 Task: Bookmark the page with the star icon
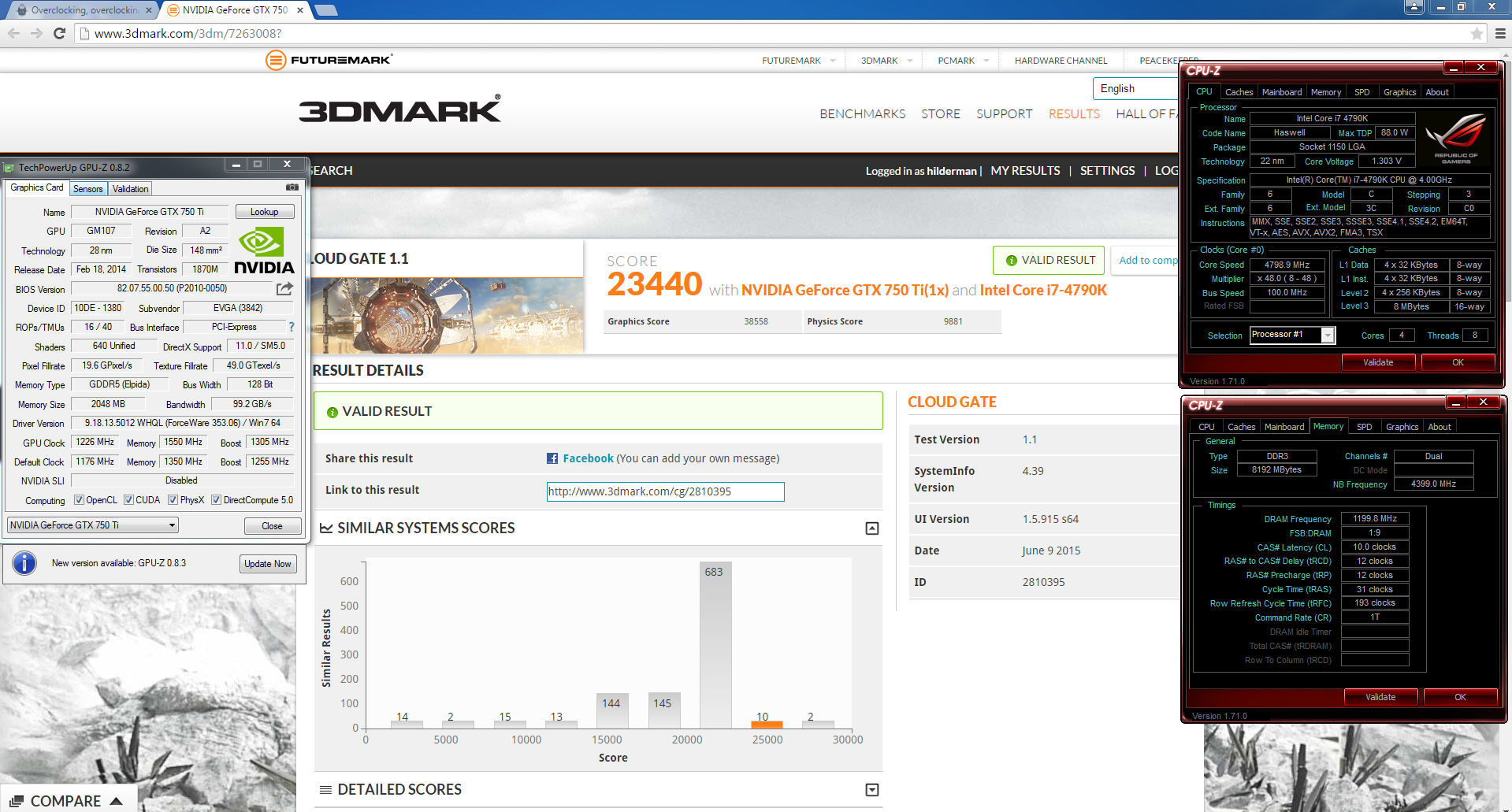point(1477,33)
